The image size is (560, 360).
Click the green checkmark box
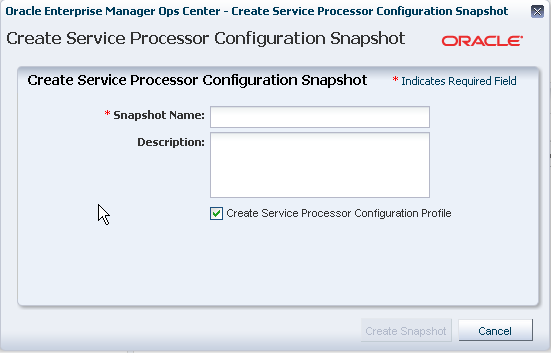216,213
